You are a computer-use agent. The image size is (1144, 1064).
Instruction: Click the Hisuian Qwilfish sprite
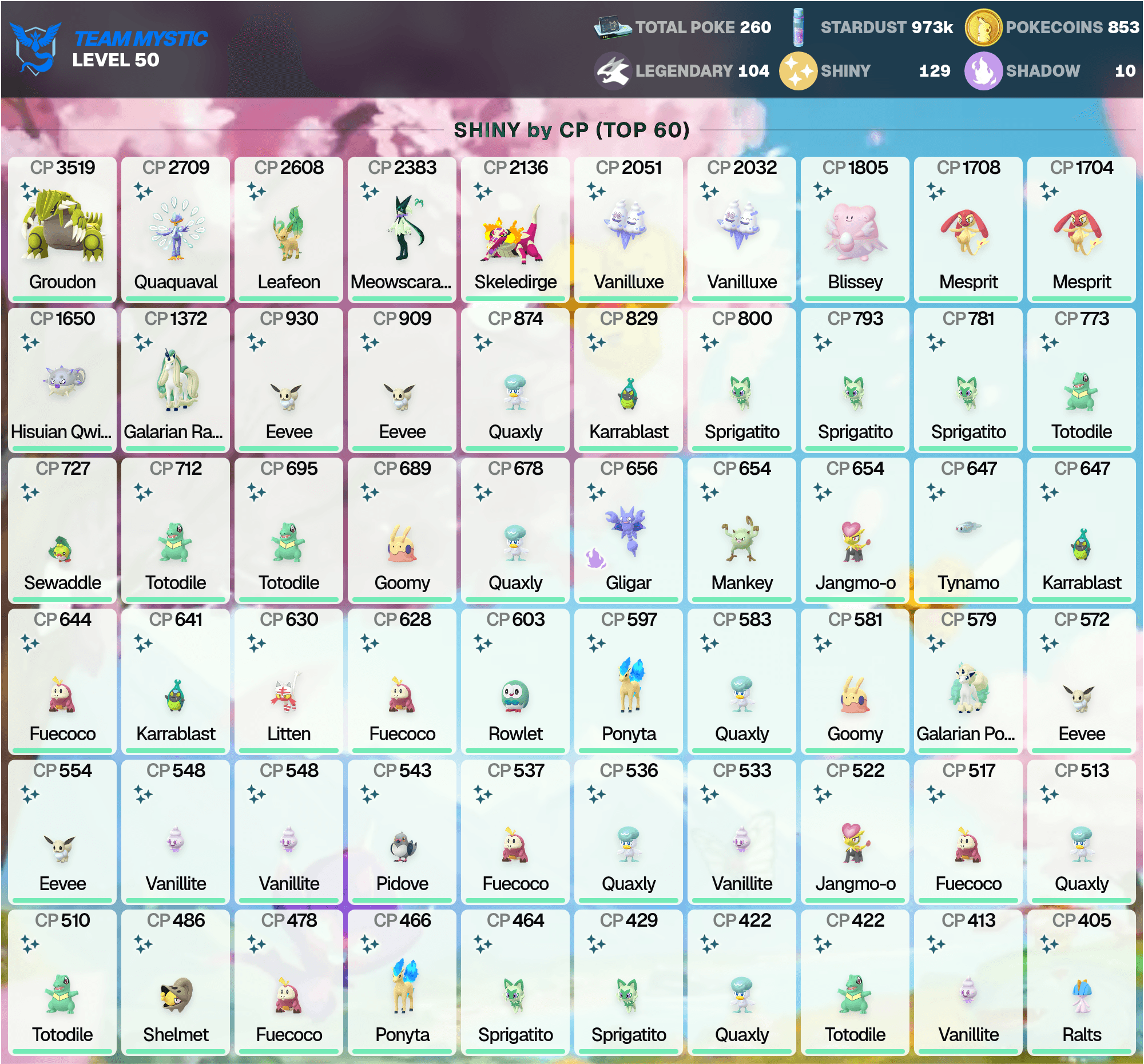(x=63, y=380)
